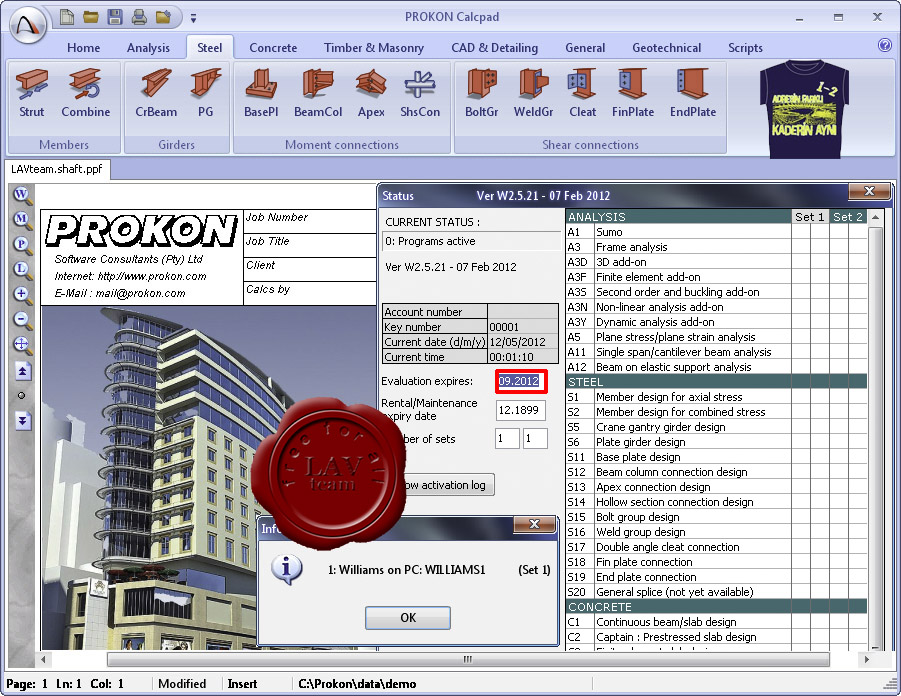Viewport: 901px width, 696px height.
Task: Click the 'Insert' status bar indicator
Action: [242, 684]
